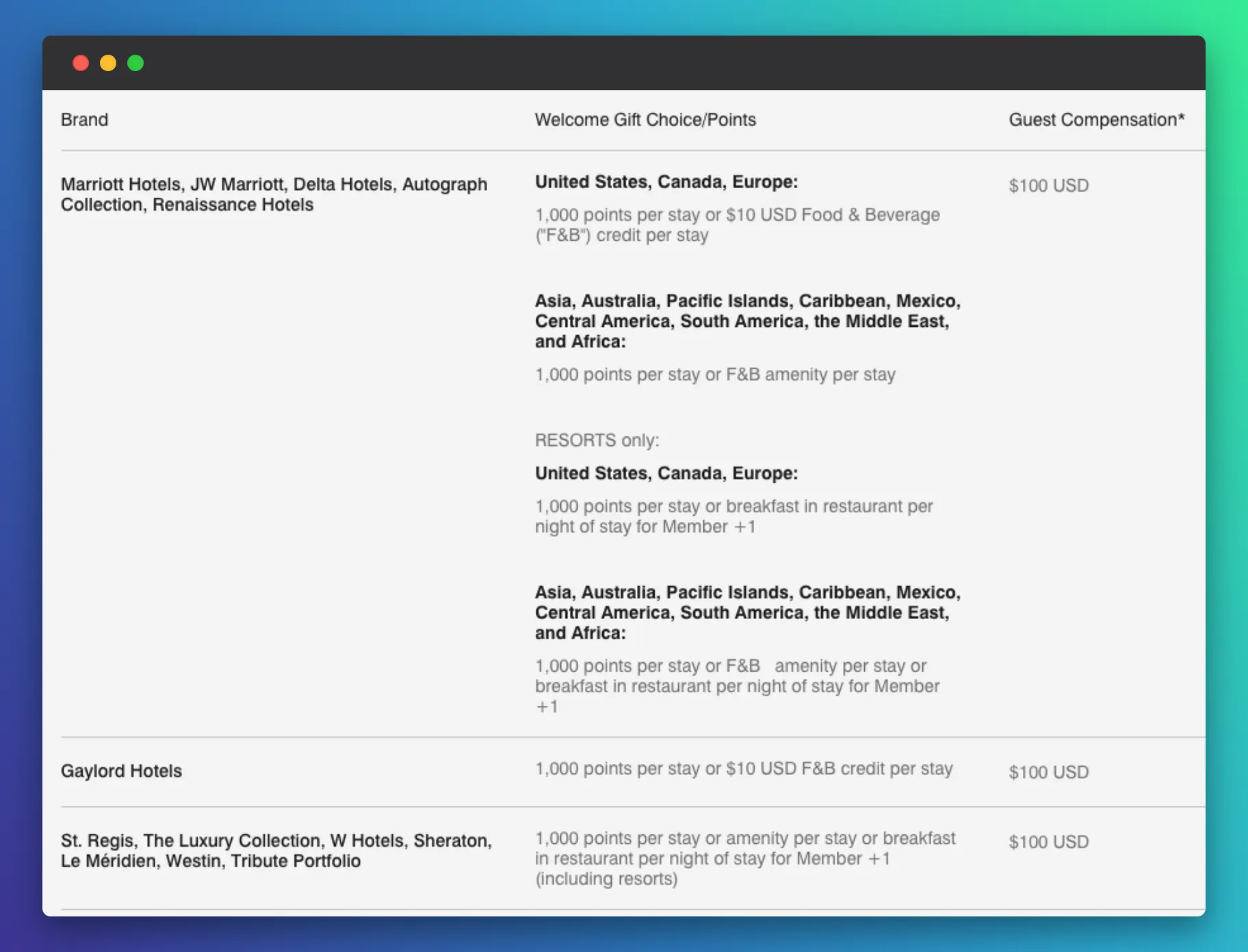Select the Marriott Hotels, JW Marriott brand cell

[x=274, y=194]
